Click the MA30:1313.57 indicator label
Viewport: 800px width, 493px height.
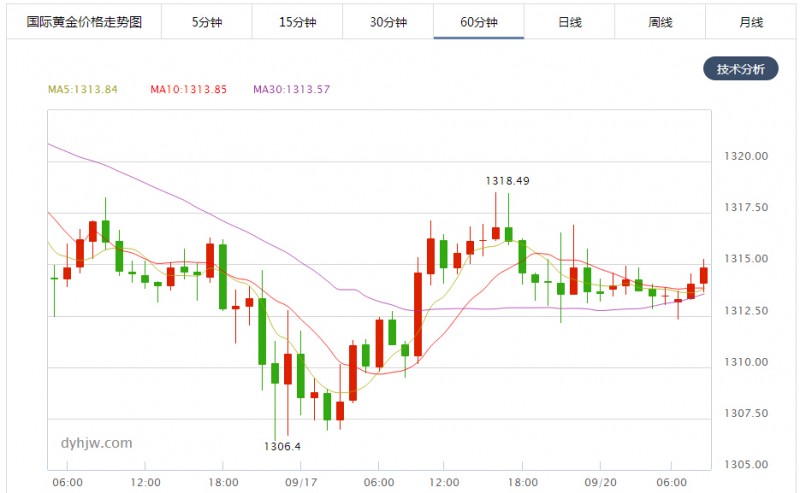(291, 89)
